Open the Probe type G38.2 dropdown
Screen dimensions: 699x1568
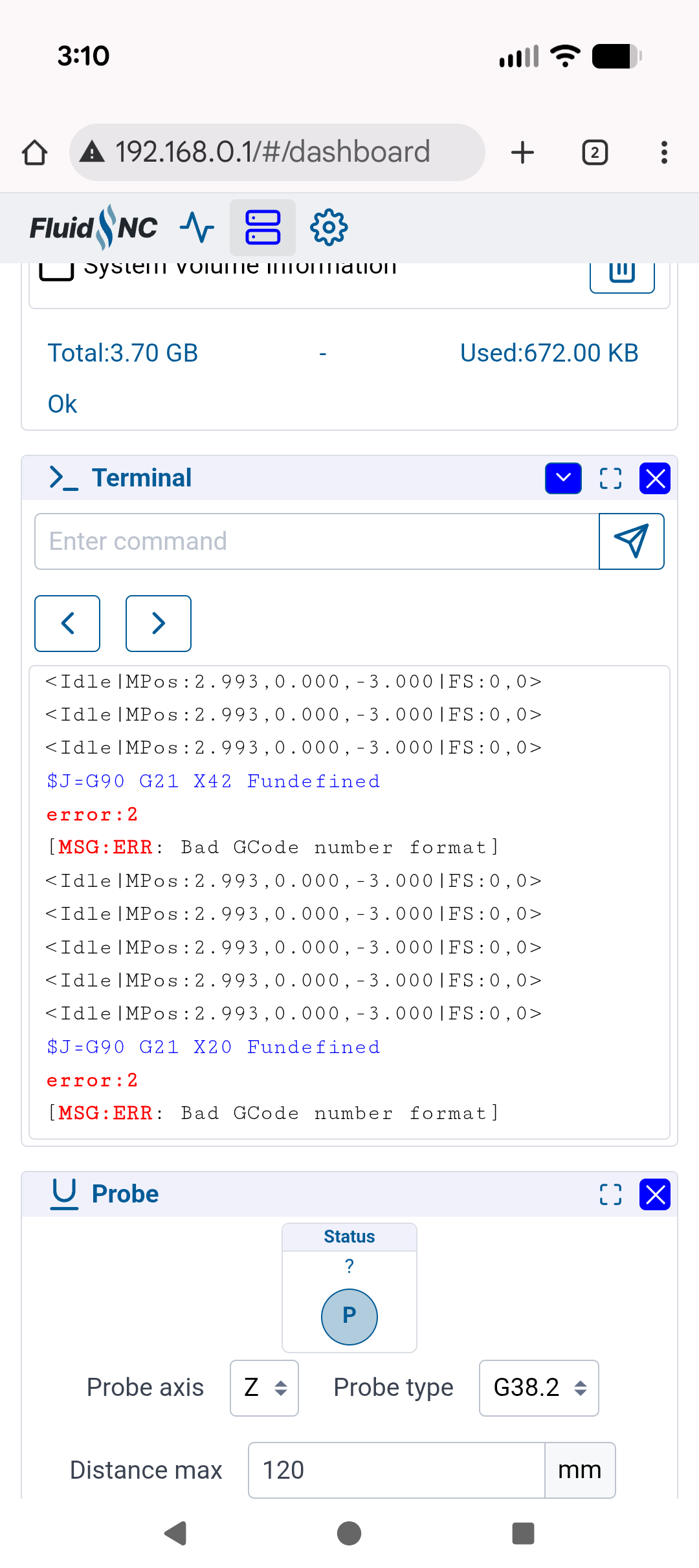tap(538, 1388)
